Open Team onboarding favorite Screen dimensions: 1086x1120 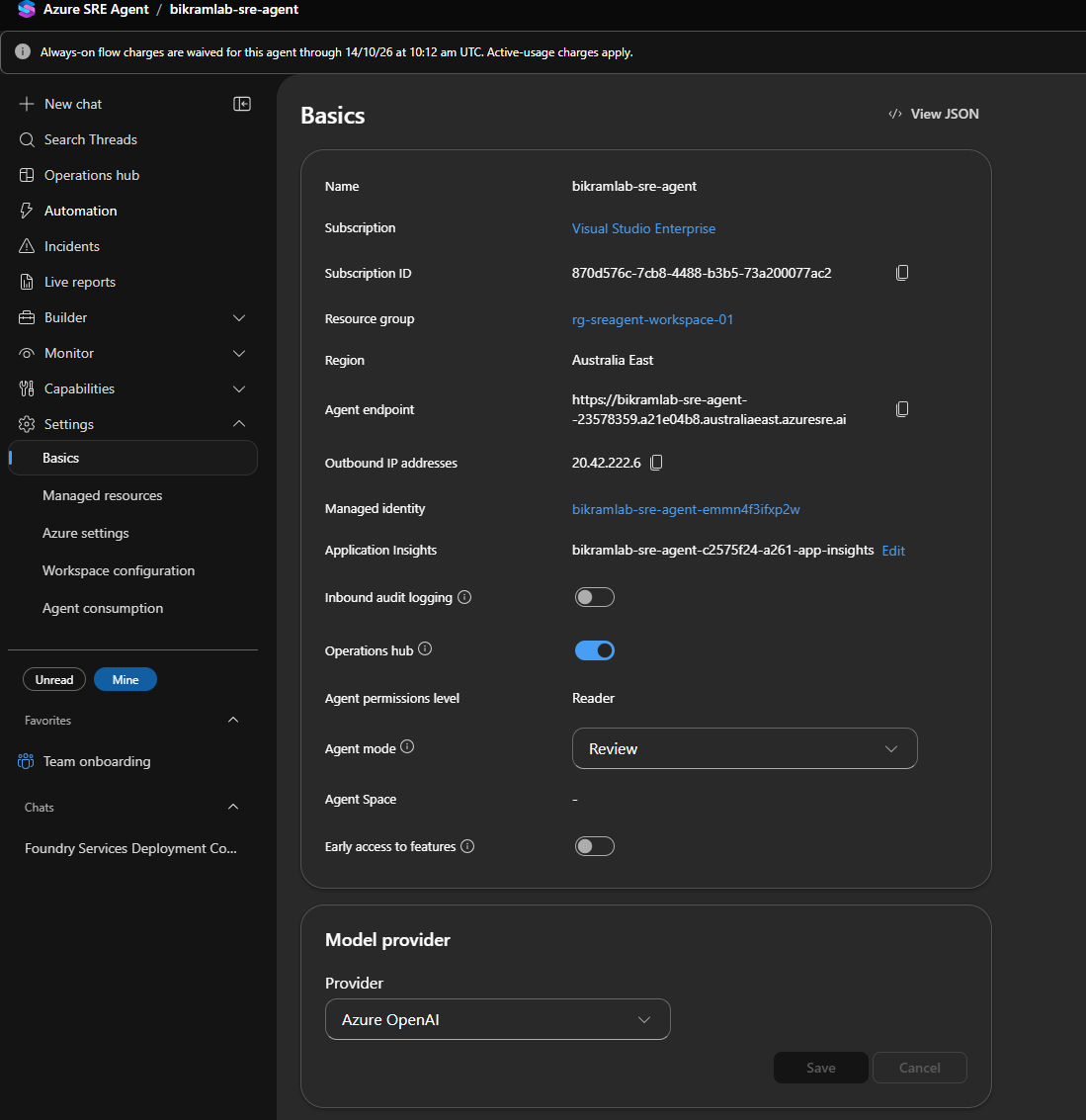[97, 761]
